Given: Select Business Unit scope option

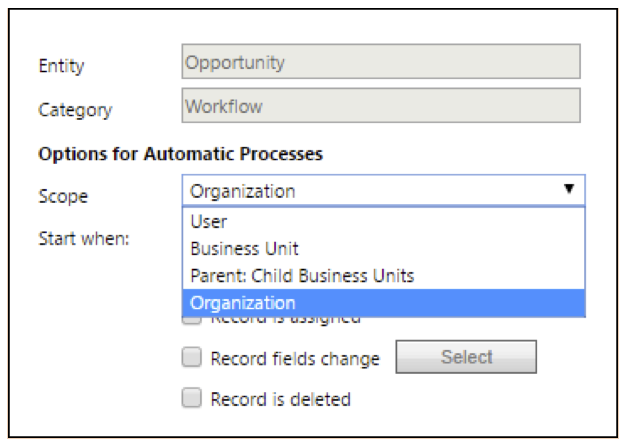Looking at the screenshot, I should pos(383,249).
